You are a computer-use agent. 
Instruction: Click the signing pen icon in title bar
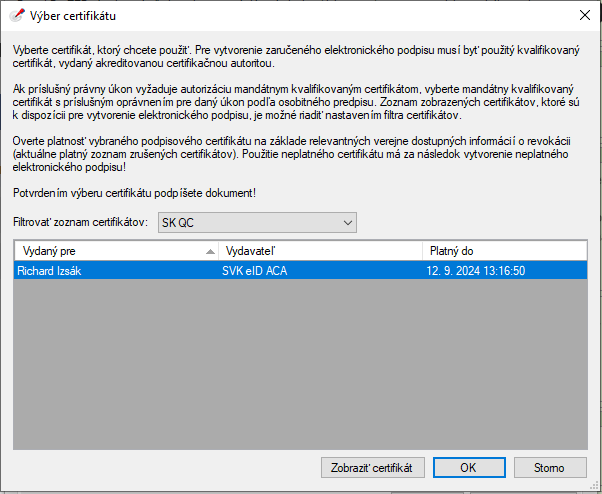(x=17, y=16)
